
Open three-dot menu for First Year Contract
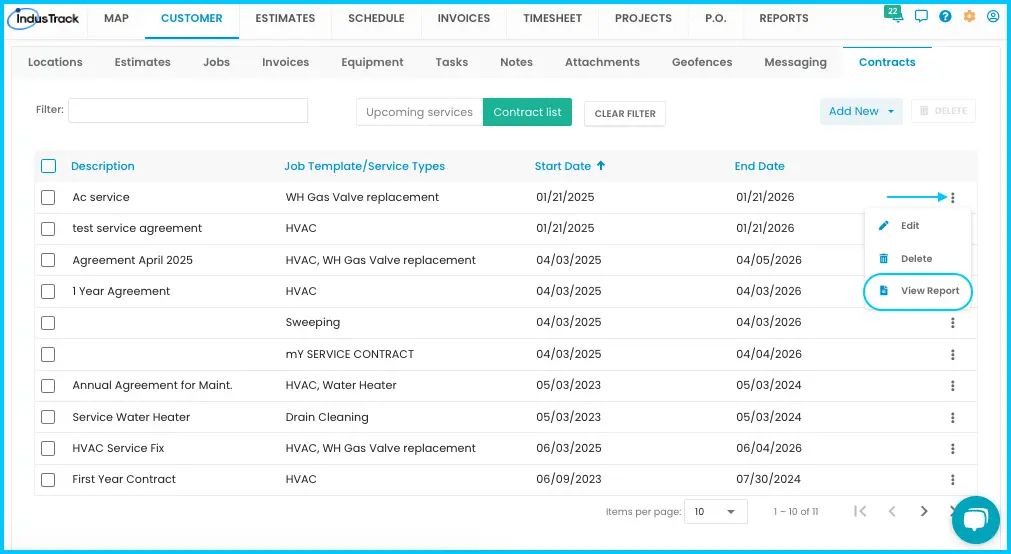pos(952,479)
